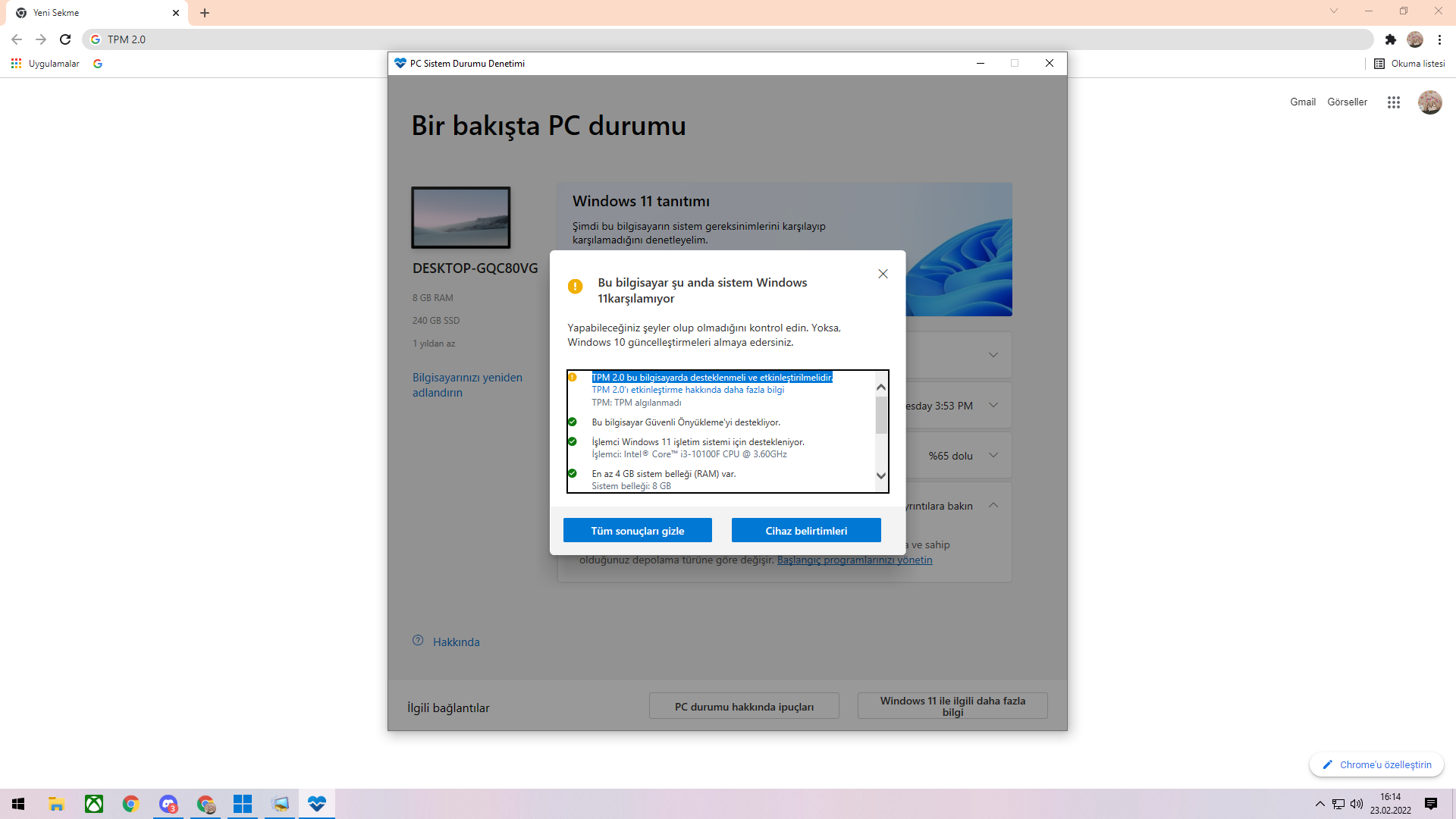
Task: Click 'Bu bilgisayar Güvenli Önyükleme'yi destekliyor' row
Action: (x=686, y=422)
